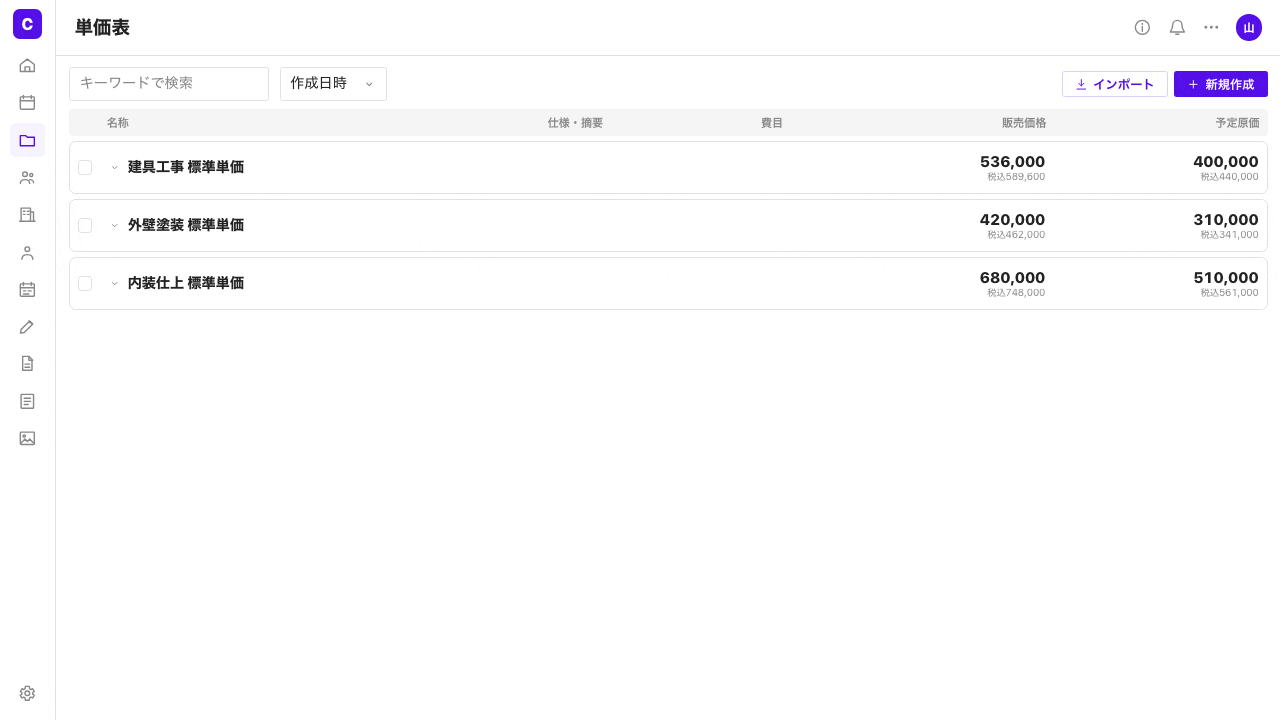Open the three-dots more menu

click(1211, 27)
